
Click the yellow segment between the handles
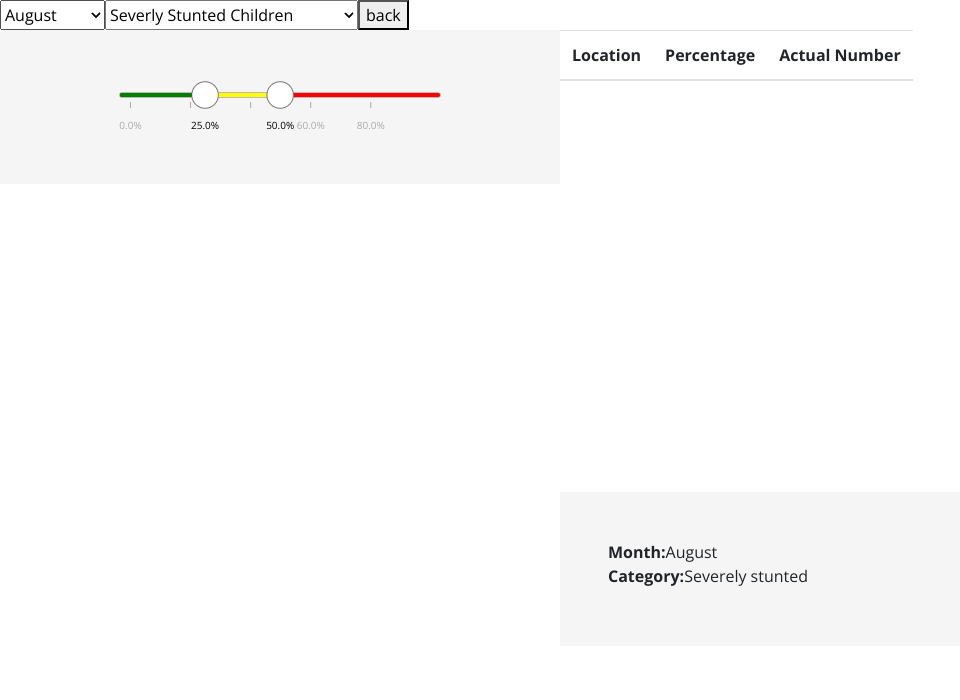pos(242,95)
